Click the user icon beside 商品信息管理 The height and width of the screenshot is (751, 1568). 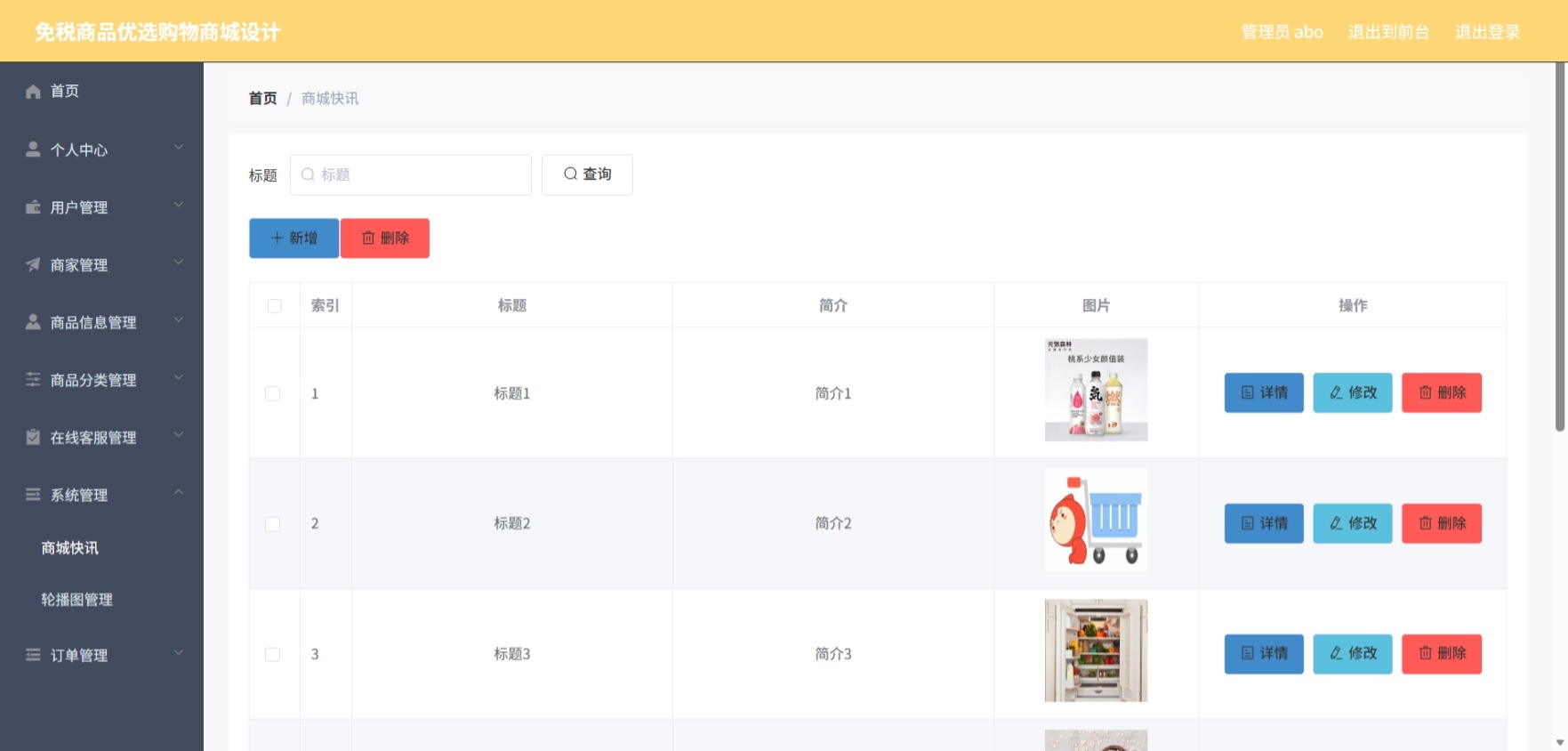click(33, 322)
